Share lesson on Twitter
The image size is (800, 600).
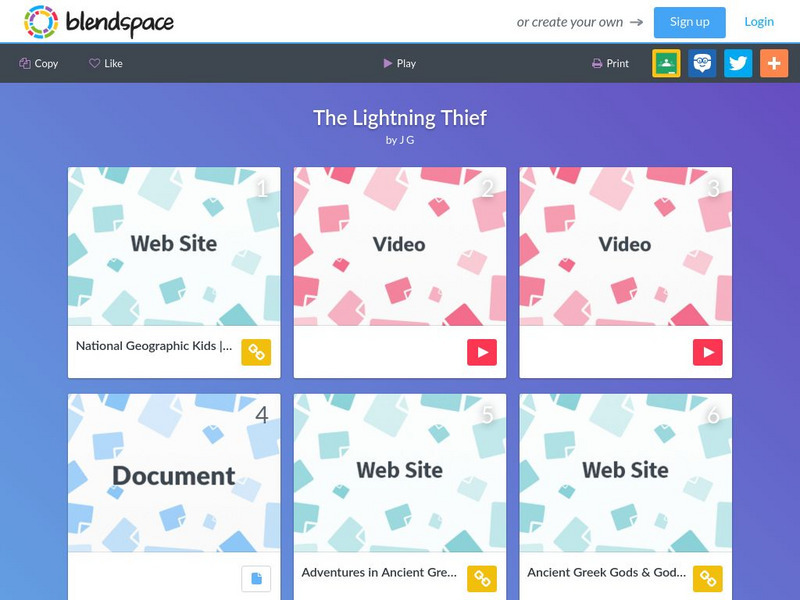(738, 63)
